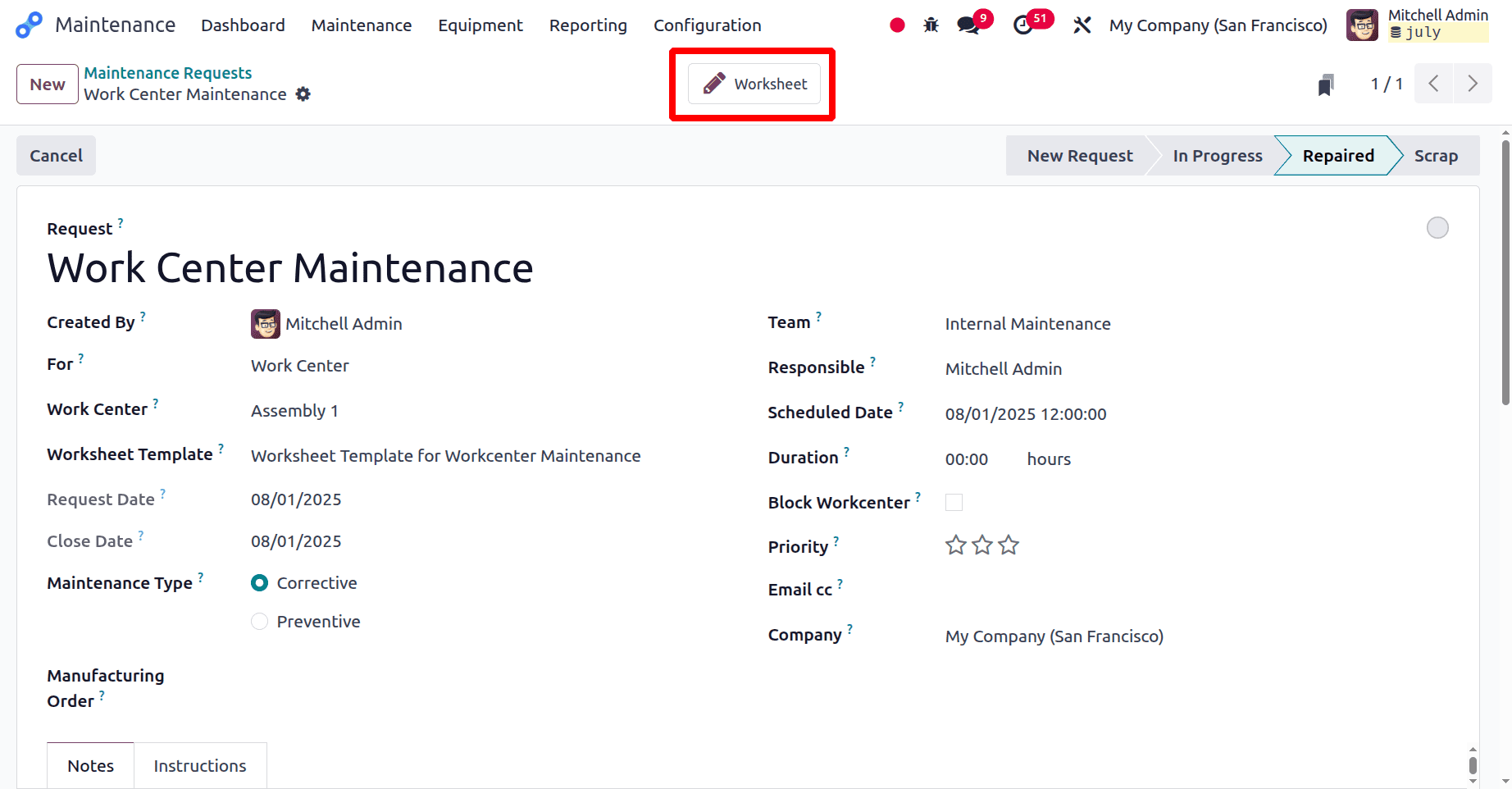Viewport: 1512px width, 789px height.
Task: Open the activities clock icon
Action: pyautogui.click(x=1023, y=25)
